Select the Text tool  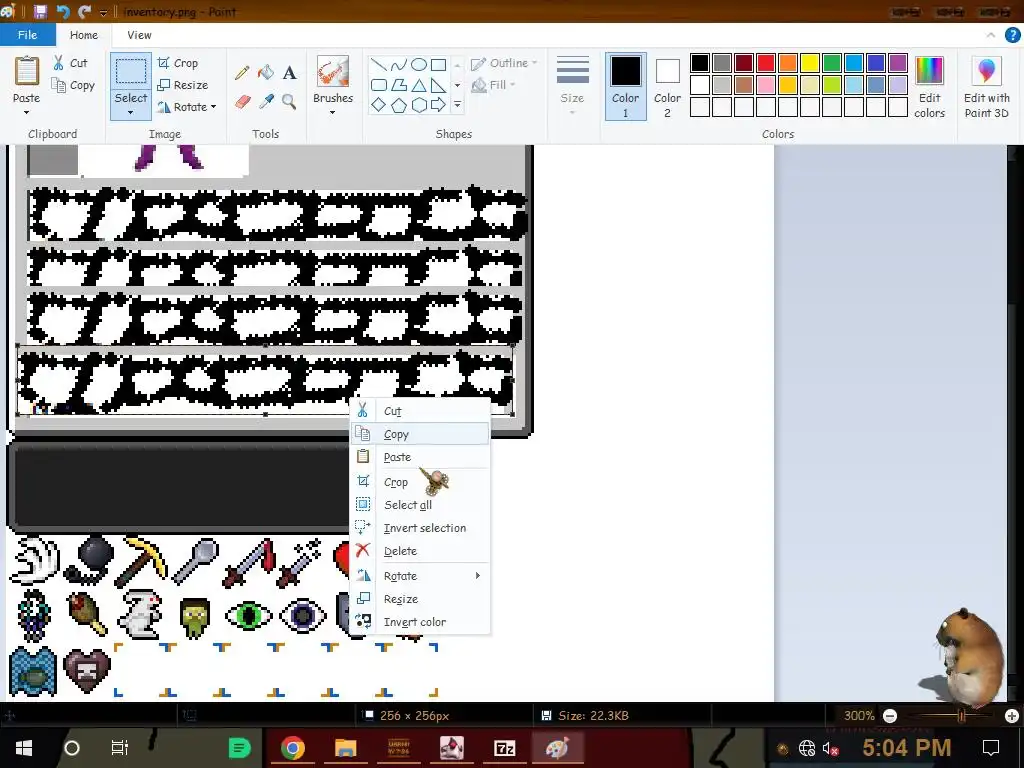(289, 72)
